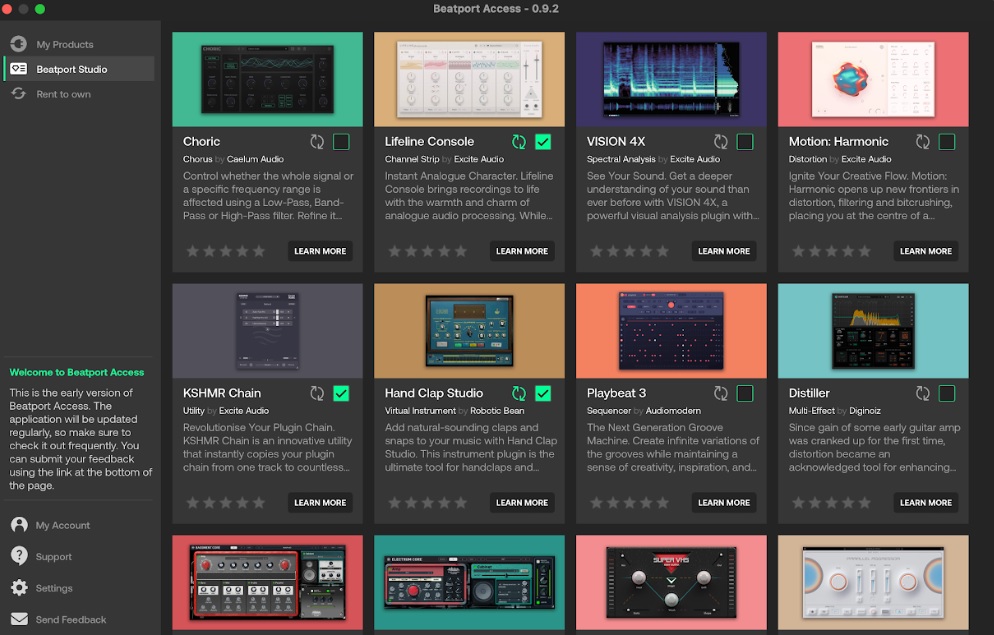This screenshot has height=635, width=994.
Task: Open the Distiller plugin thumbnail
Action: (873, 331)
